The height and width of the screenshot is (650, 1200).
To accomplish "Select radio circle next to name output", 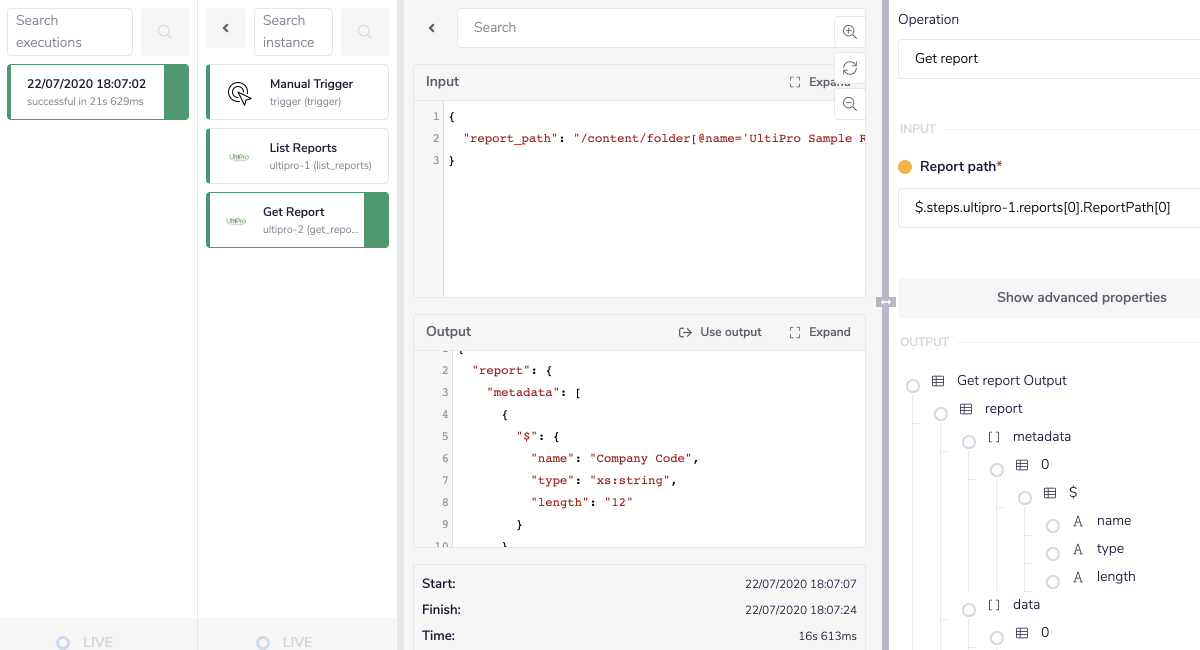I will tap(1053, 526).
